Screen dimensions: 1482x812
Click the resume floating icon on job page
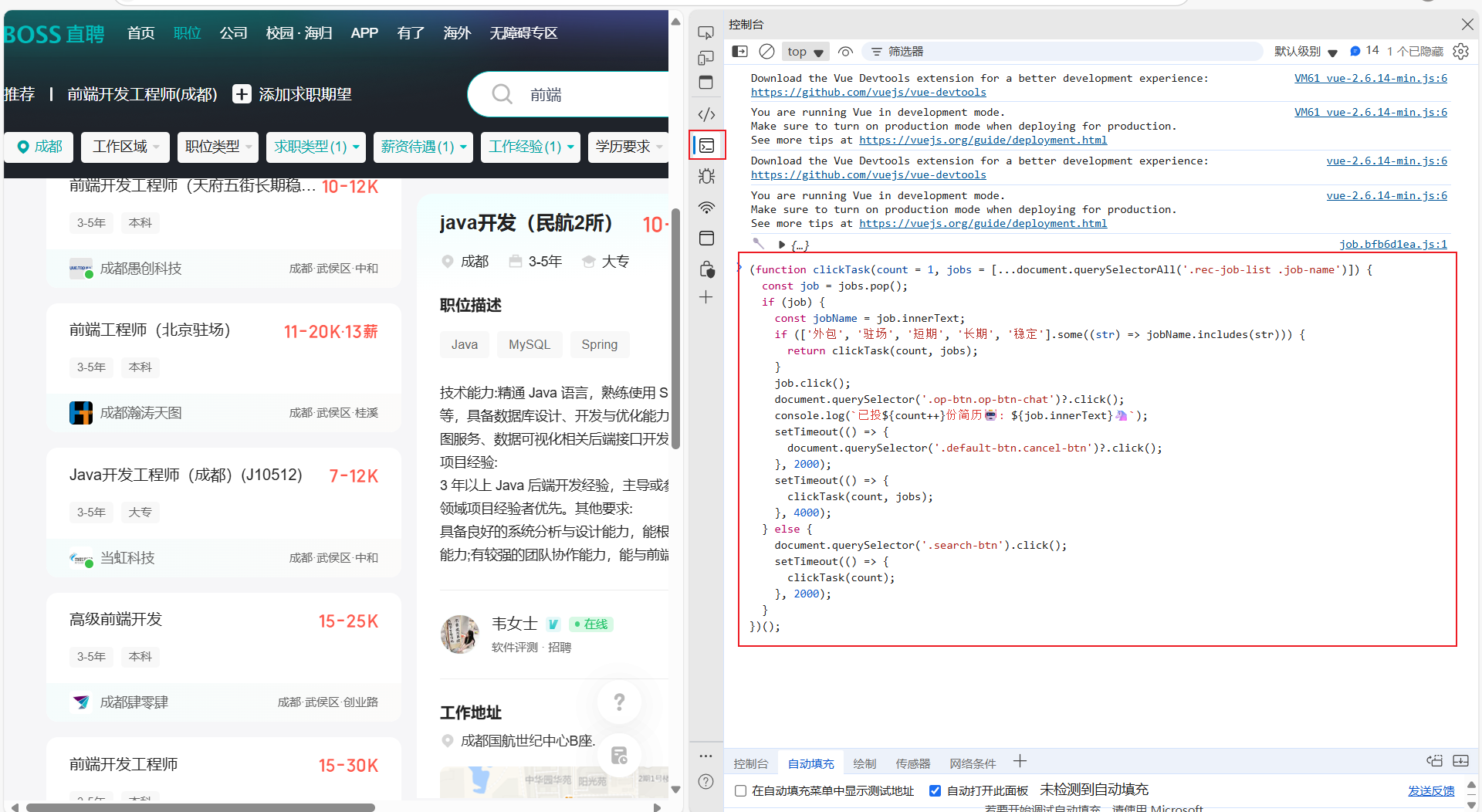click(x=619, y=755)
